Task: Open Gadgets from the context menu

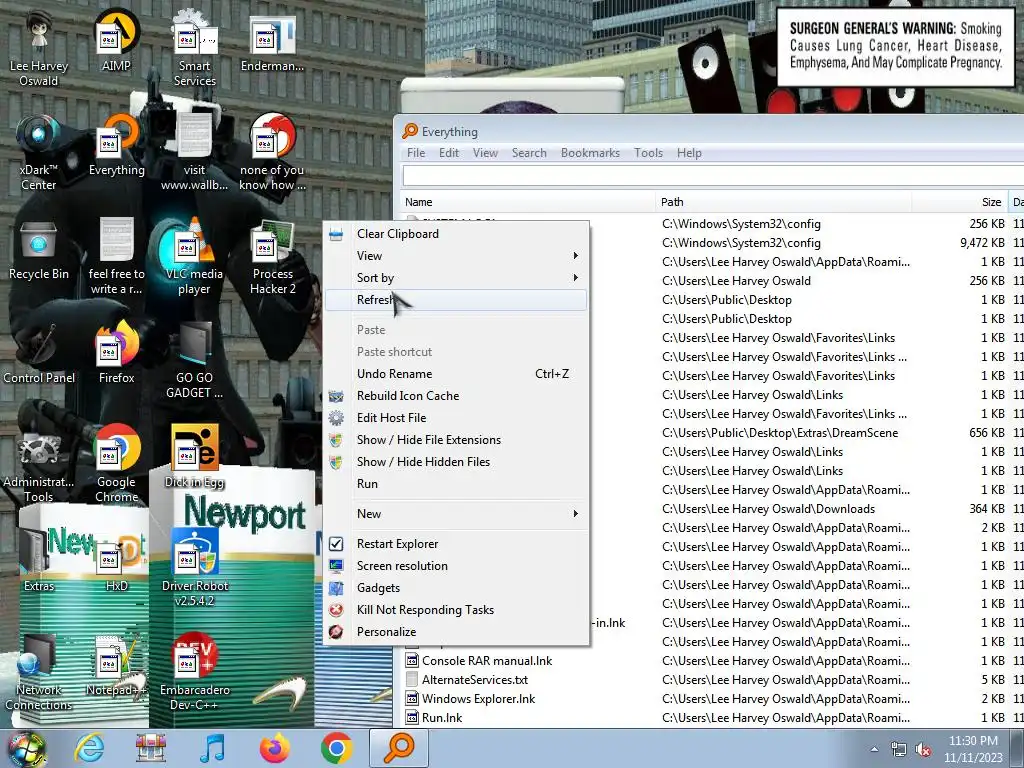Action: 455,588
